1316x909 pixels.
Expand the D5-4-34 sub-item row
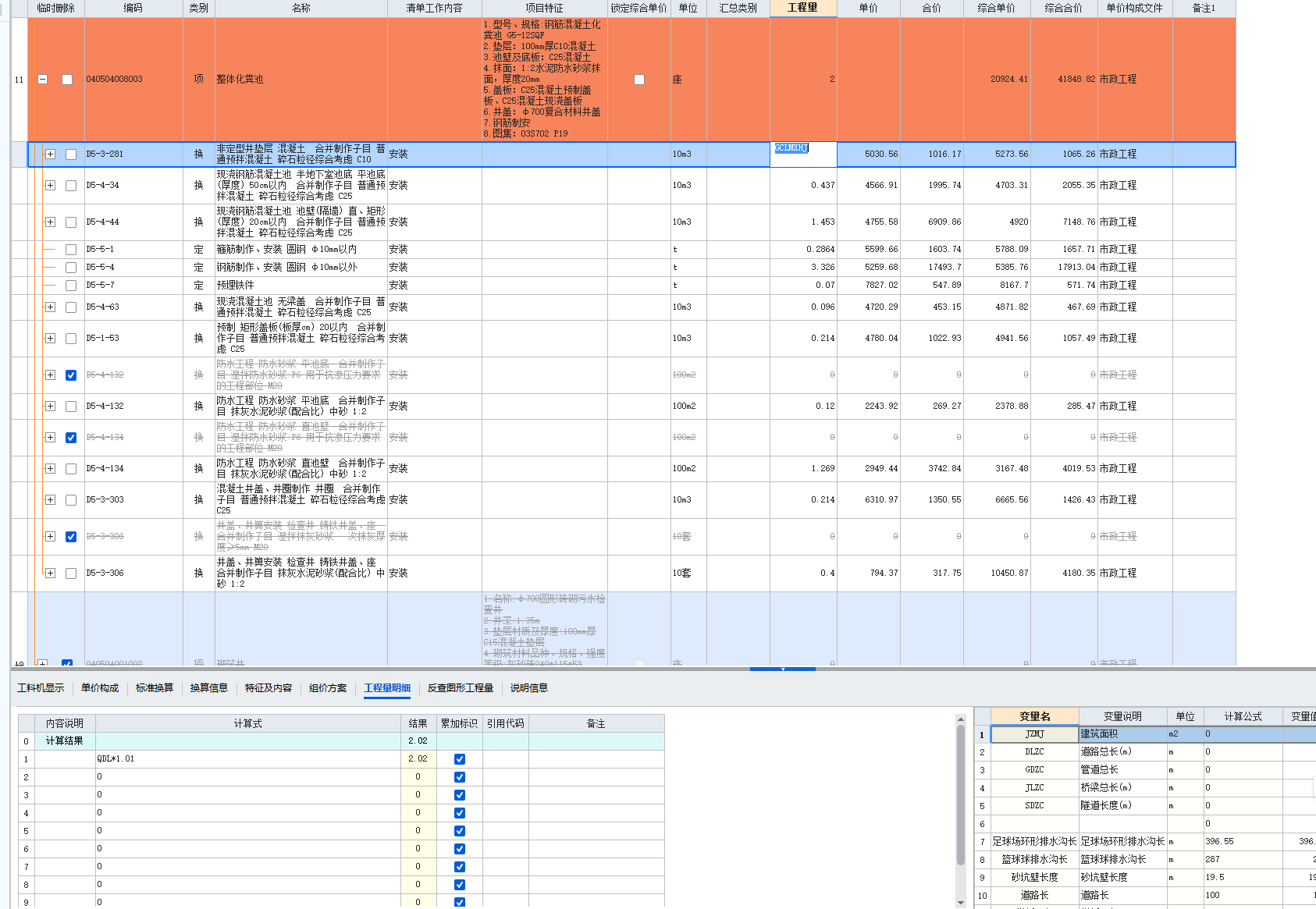[x=51, y=186]
